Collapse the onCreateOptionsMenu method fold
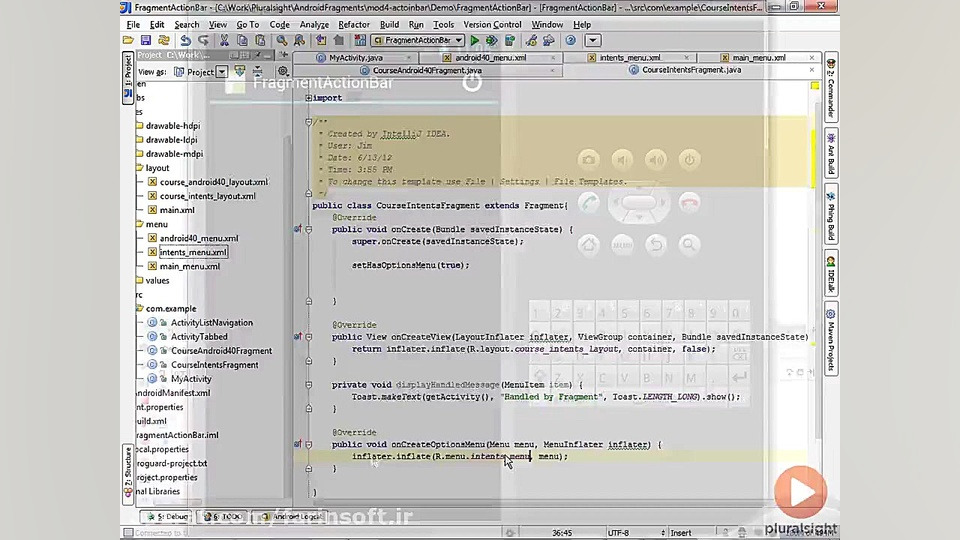960x540 pixels. (x=309, y=444)
